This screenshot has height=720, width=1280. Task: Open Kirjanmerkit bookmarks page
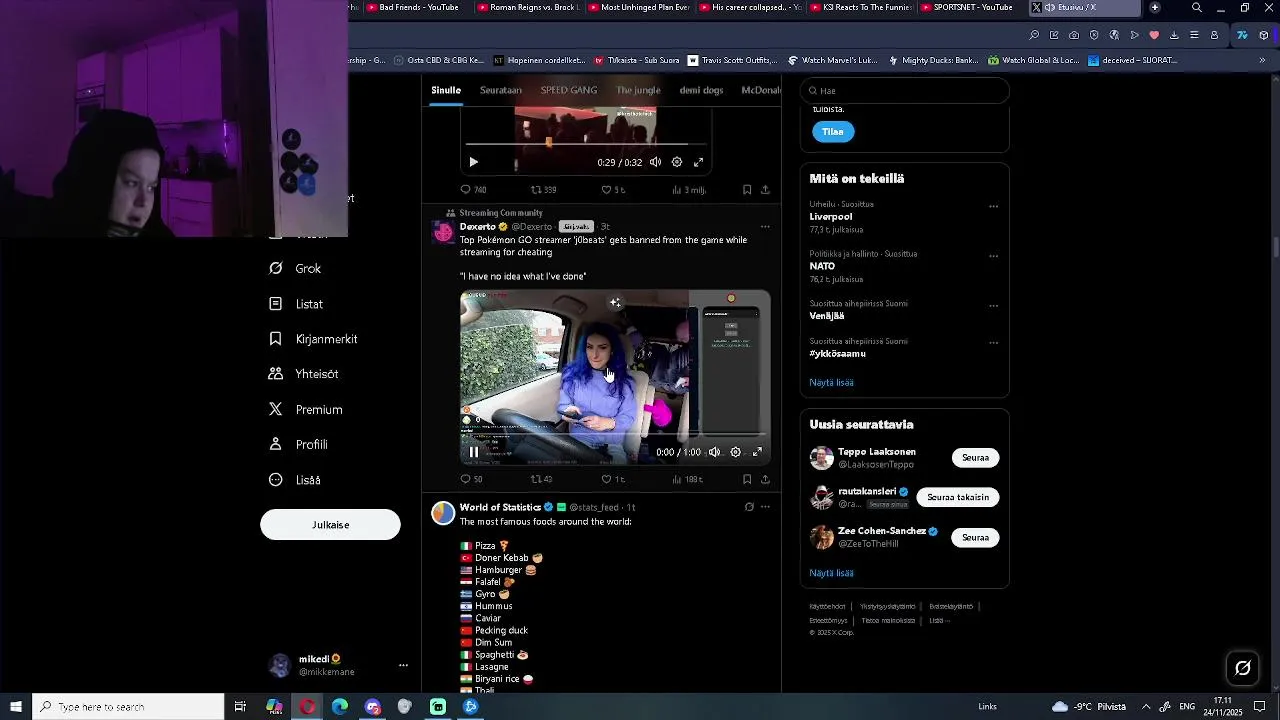pos(313,339)
